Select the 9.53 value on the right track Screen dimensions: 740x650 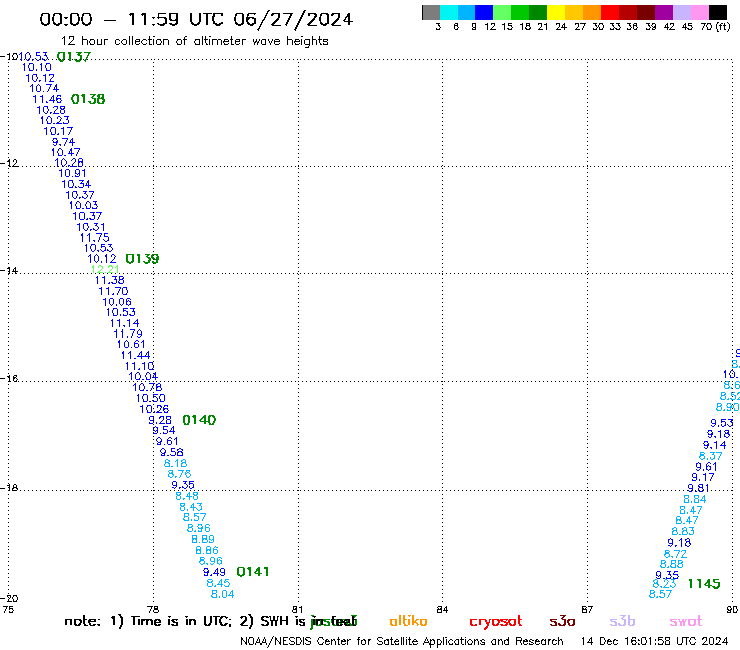tap(722, 423)
